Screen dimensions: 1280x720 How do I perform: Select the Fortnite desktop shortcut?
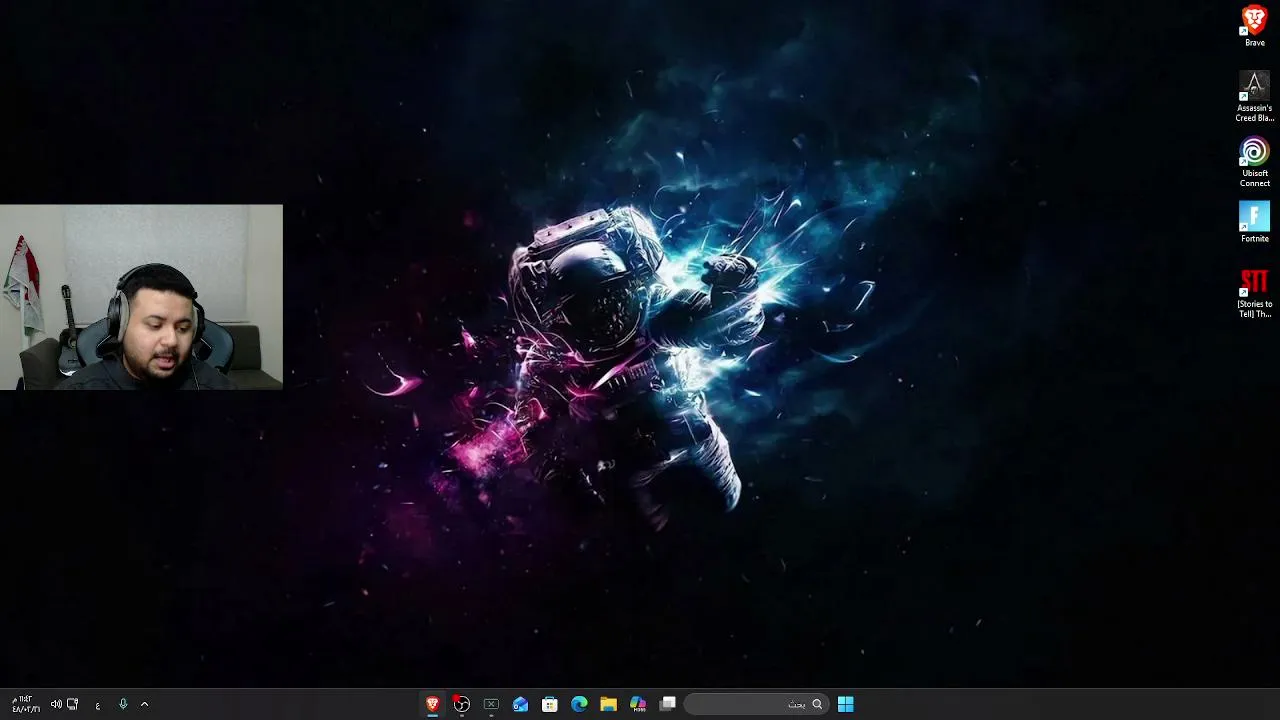click(x=1254, y=222)
